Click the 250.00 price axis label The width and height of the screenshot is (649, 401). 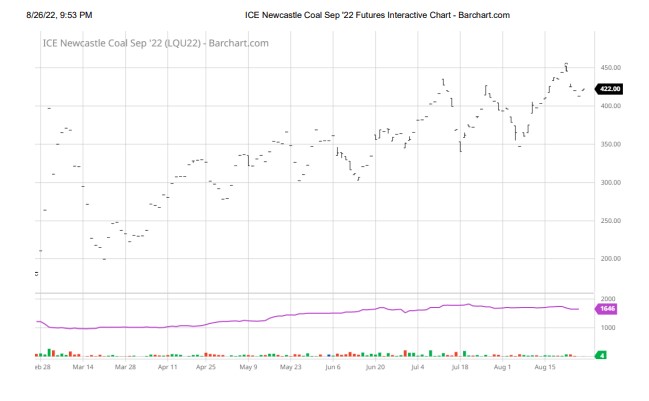pos(610,220)
